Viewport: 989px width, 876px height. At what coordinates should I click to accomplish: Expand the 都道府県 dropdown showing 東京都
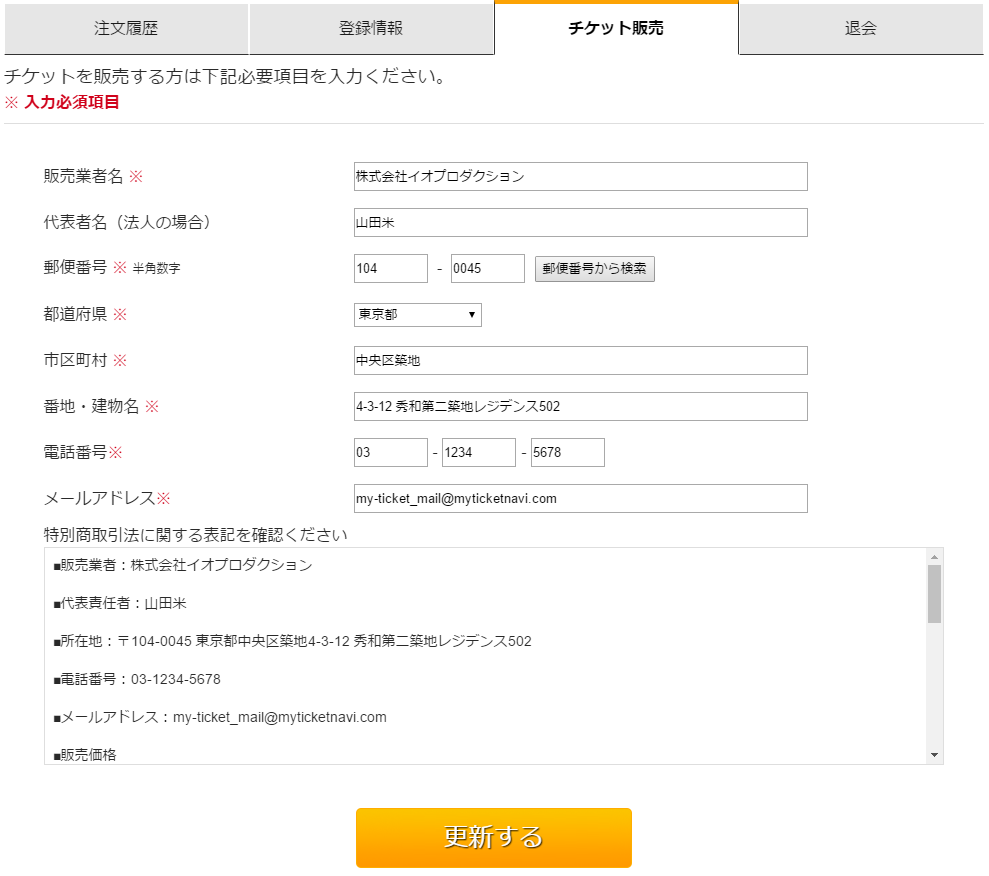point(418,315)
